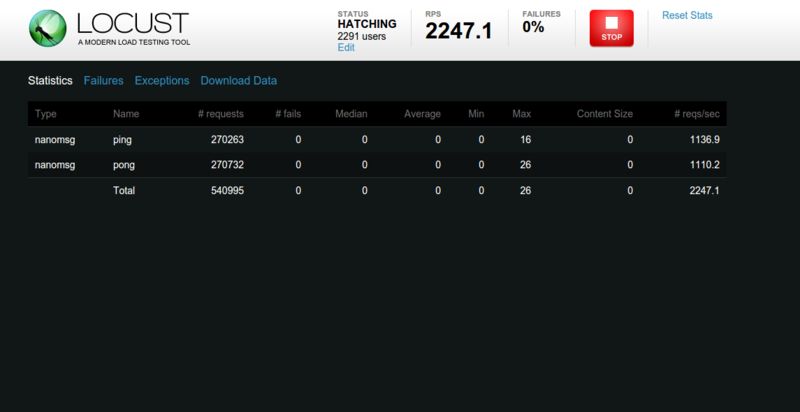Click ping request count 270263
This screenshot has width=800, height=412.
(228, 140)
